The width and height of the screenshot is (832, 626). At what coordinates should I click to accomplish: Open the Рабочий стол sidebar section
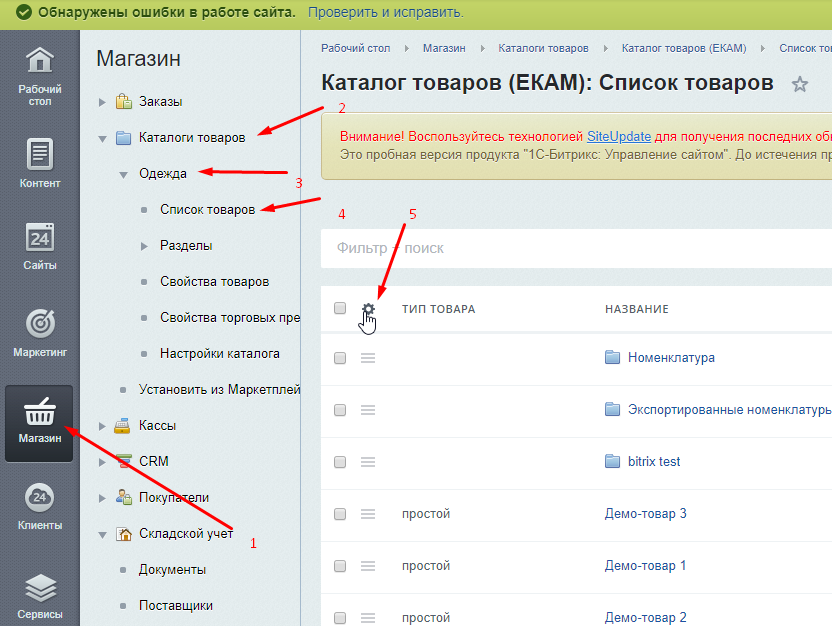[40, 76]
